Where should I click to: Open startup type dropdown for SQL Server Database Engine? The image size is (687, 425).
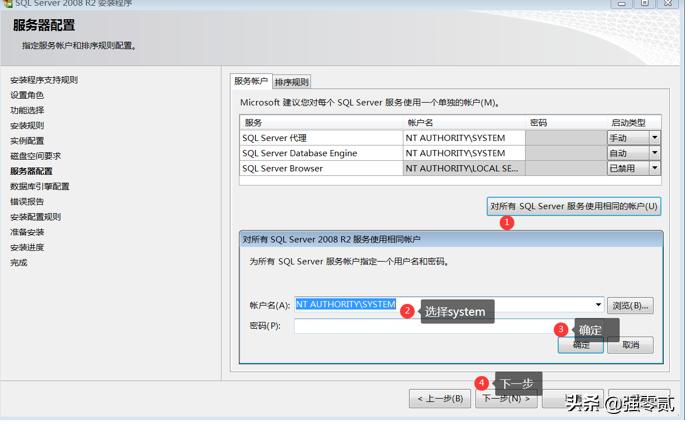click(655, 153)
